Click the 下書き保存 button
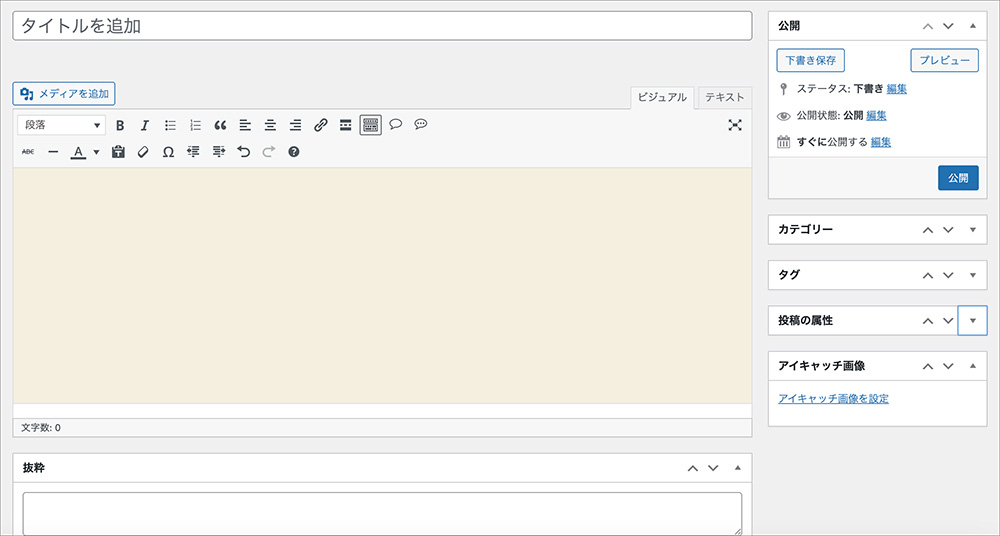Image resolution: width=1000 pixels, height=536 pixels. click(x=810, y=60)
